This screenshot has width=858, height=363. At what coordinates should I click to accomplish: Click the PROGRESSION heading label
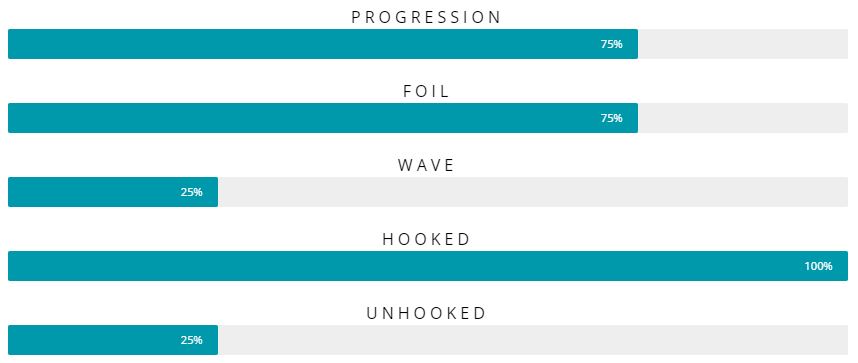coord(426,18)
